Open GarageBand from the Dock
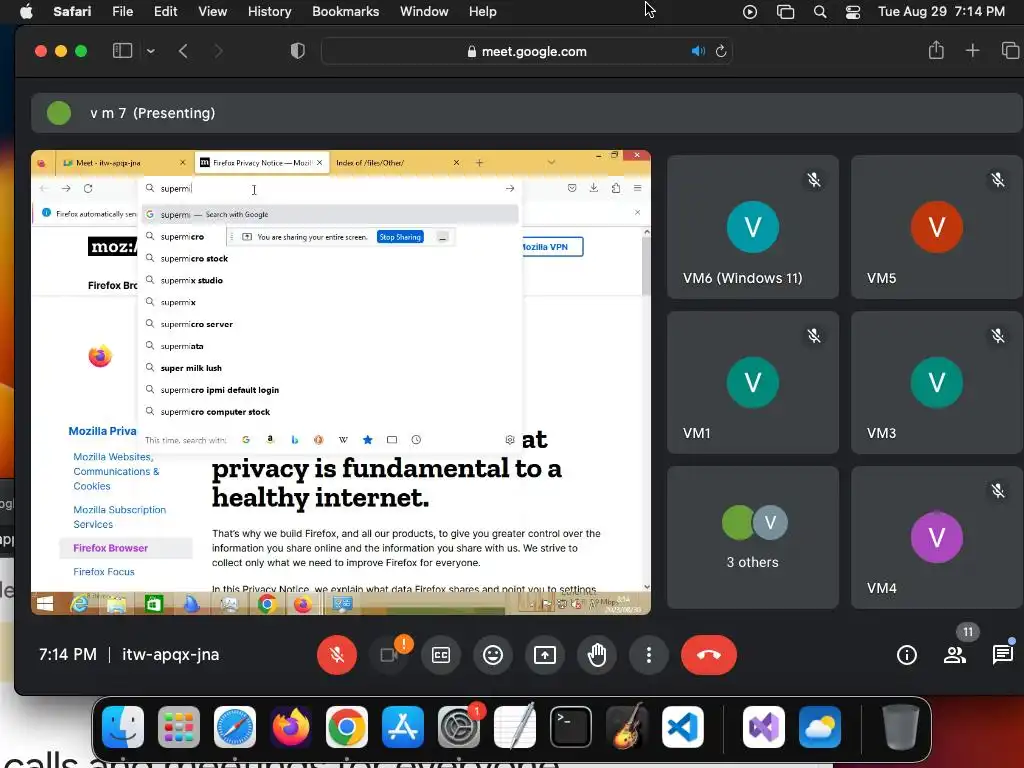Viewport: 1024px width, 768px height. 627,727
